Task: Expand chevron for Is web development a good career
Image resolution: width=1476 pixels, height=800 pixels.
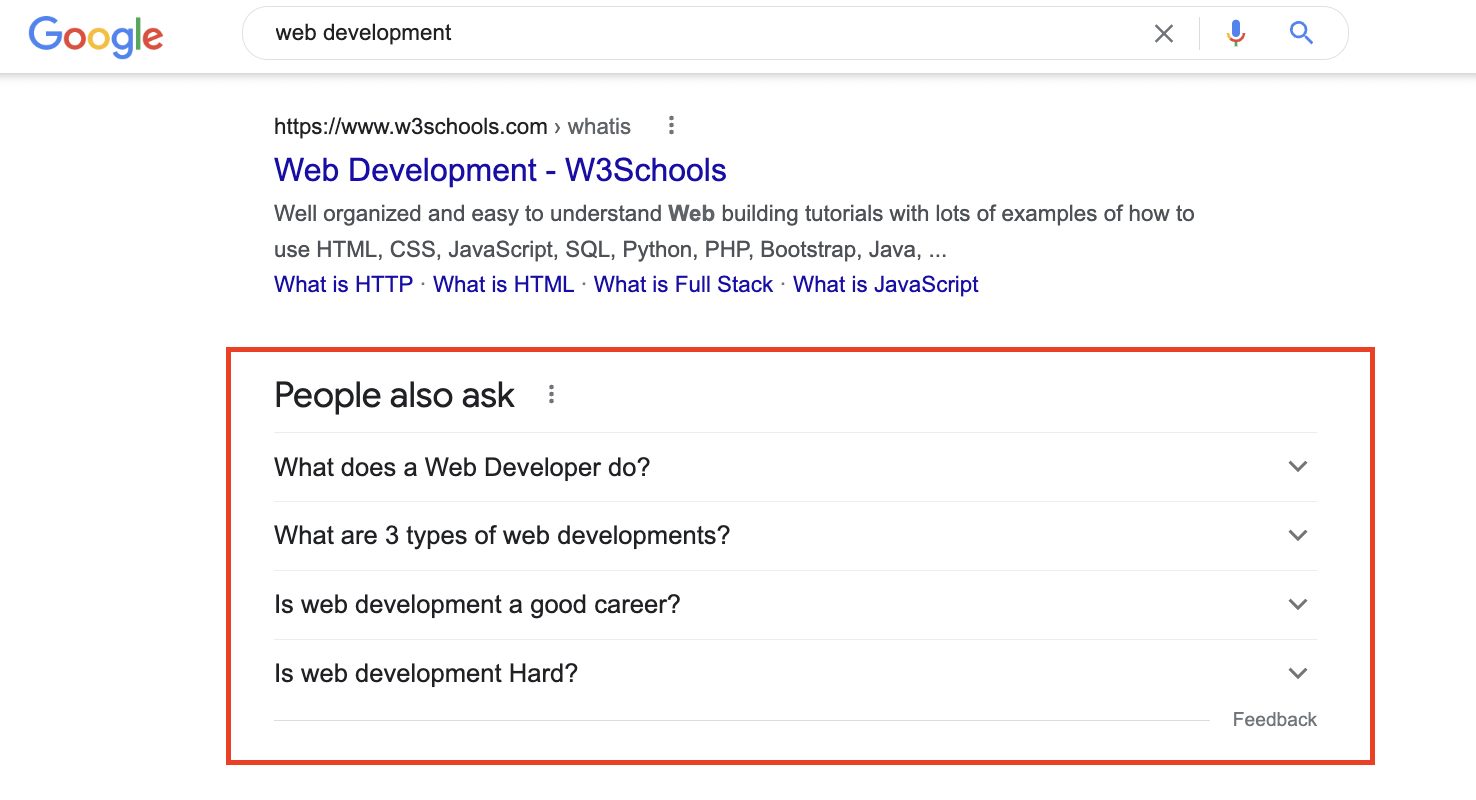Action: [1298, 605]
